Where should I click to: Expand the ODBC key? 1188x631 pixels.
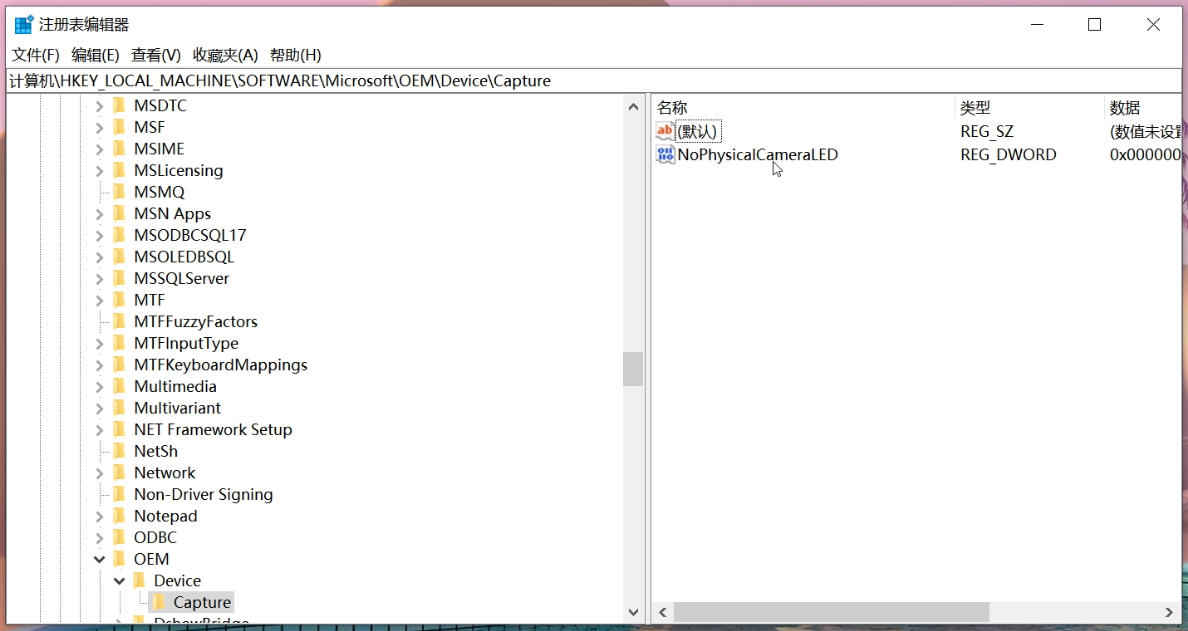pyautogui.click(x=99, y=538)
